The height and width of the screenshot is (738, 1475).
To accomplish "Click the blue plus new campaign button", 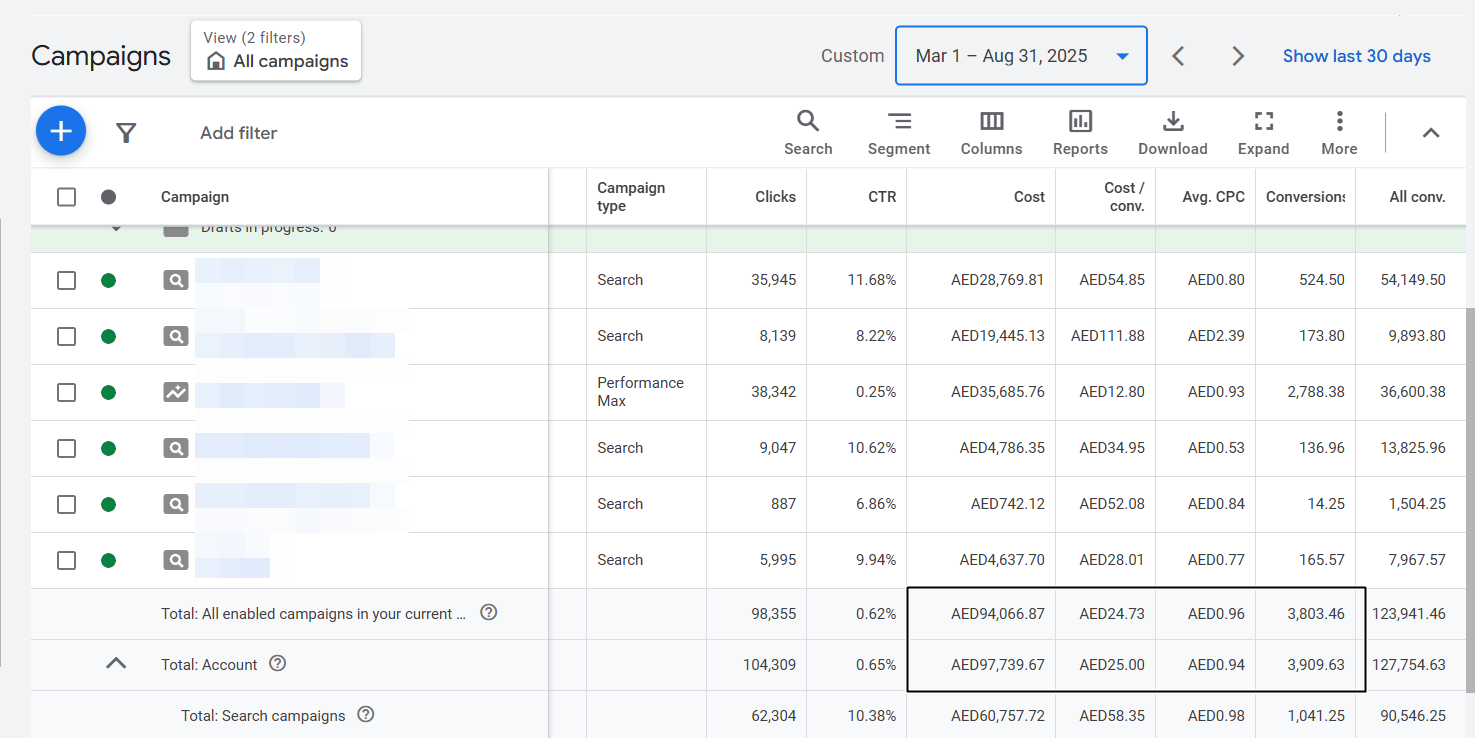I will (x=61, y=132).
